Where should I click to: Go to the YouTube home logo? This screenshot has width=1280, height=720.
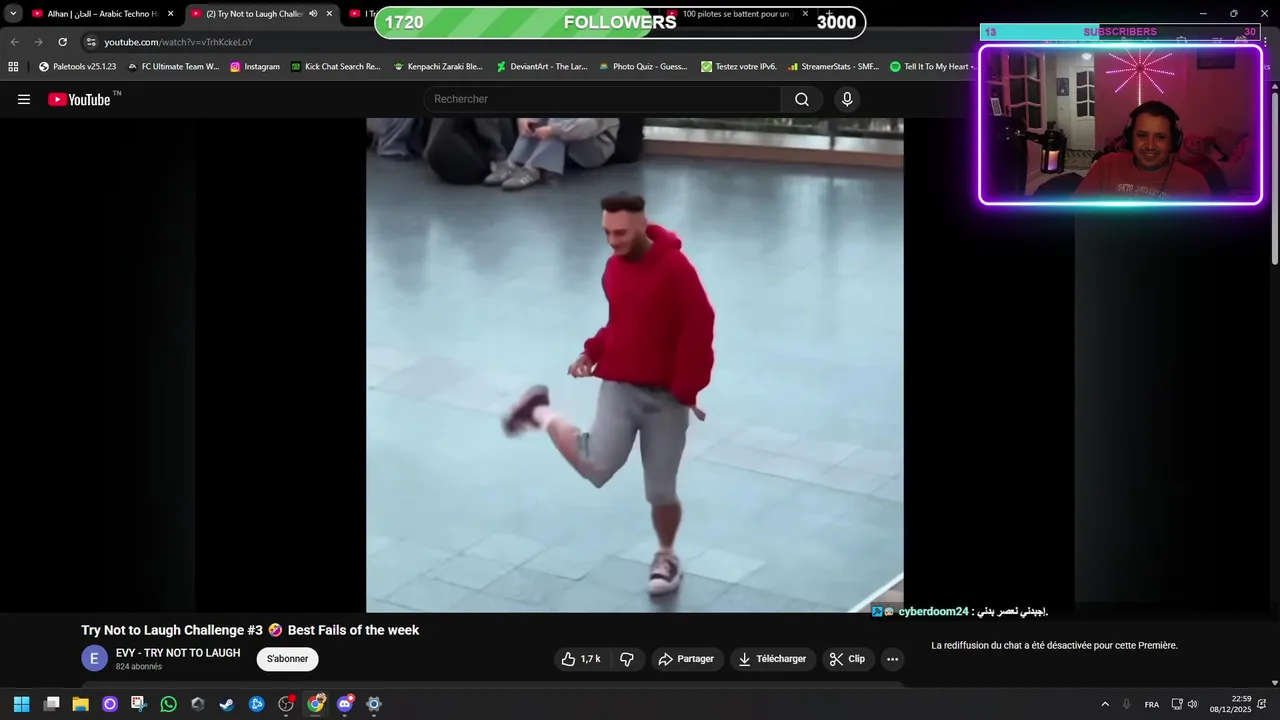click(79, 99)
